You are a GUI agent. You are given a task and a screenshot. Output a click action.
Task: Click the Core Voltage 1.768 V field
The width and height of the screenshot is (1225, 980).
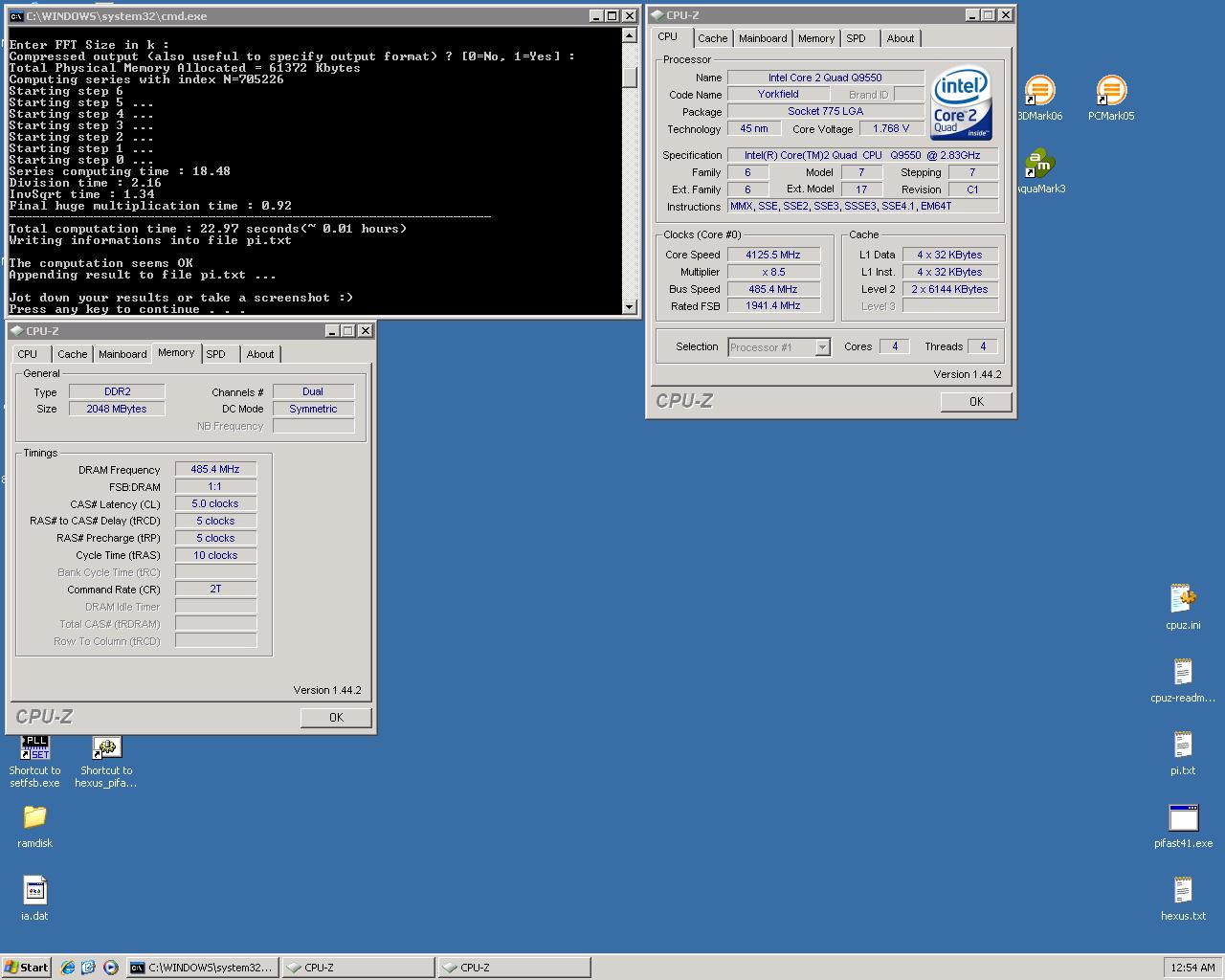pyautogui.click(x=891, y=128)
